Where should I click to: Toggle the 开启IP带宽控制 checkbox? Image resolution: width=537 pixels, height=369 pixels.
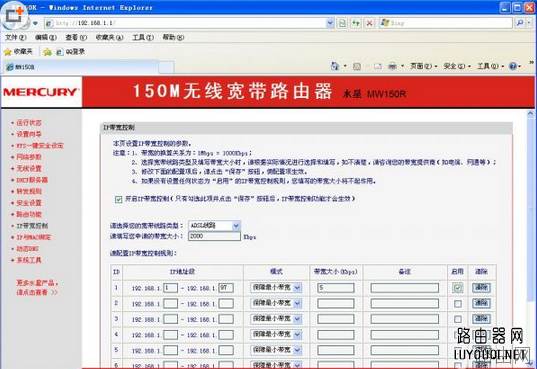pyautogui.click(x=118, y=199)
